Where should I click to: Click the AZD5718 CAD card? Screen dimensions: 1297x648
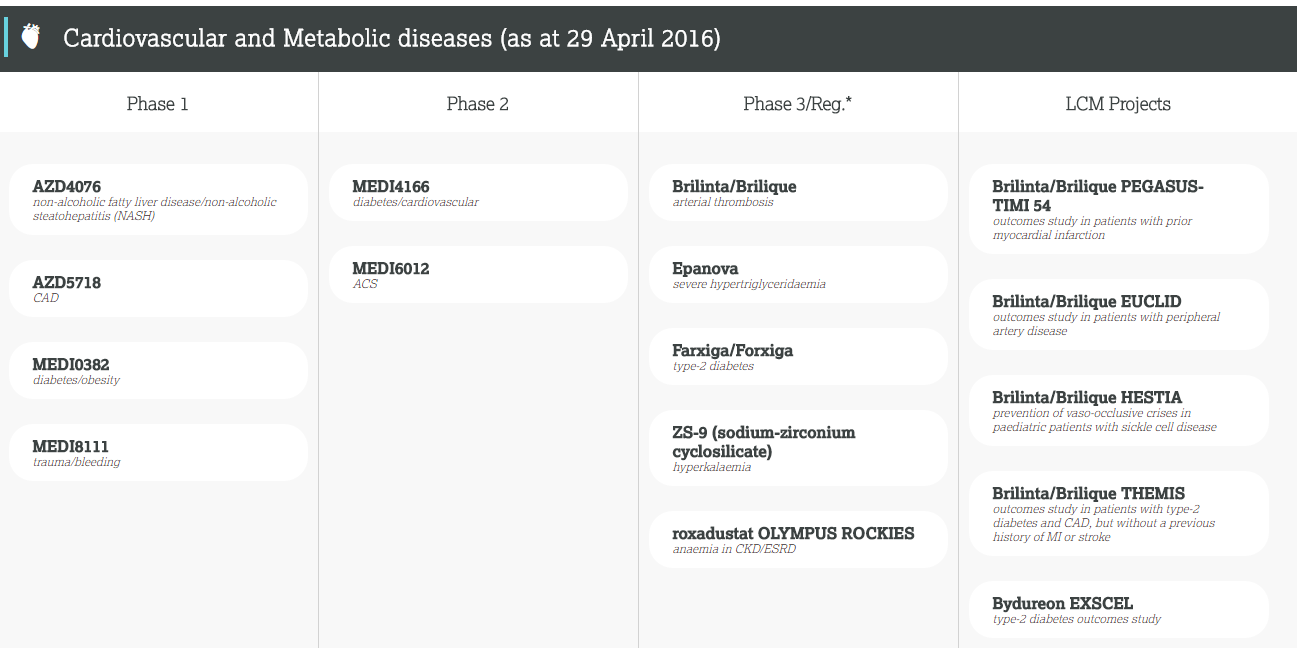(x=159, y=288)
